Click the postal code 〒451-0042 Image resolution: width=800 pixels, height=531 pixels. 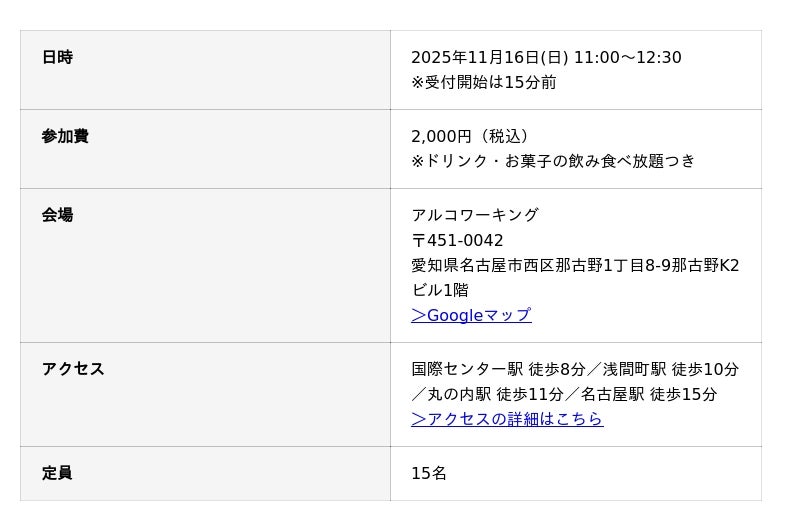[457, 241]
